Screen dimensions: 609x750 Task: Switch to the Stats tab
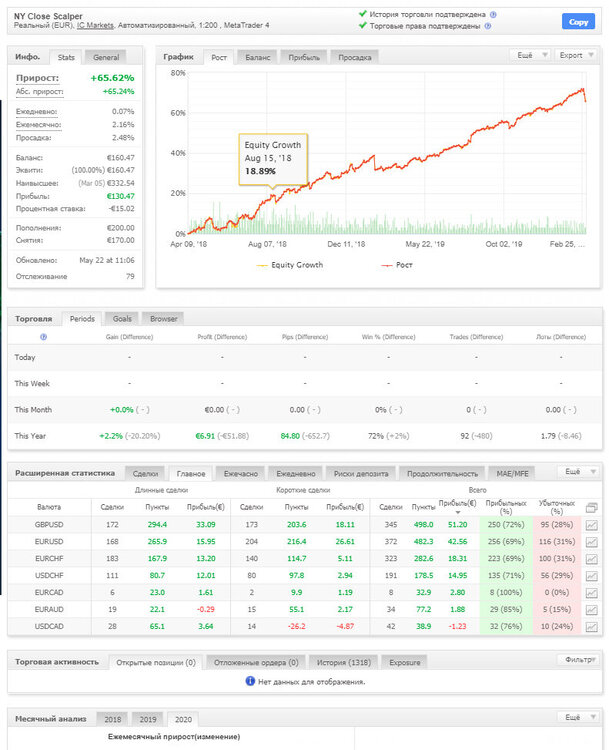coord(66,57)
